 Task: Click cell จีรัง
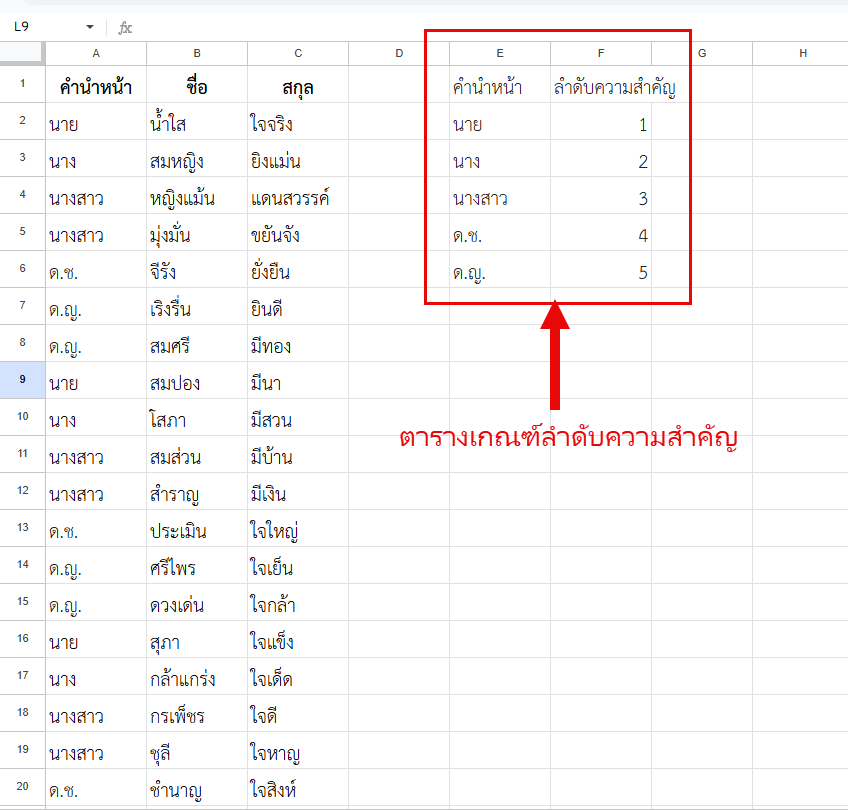[x=197, y=269]
